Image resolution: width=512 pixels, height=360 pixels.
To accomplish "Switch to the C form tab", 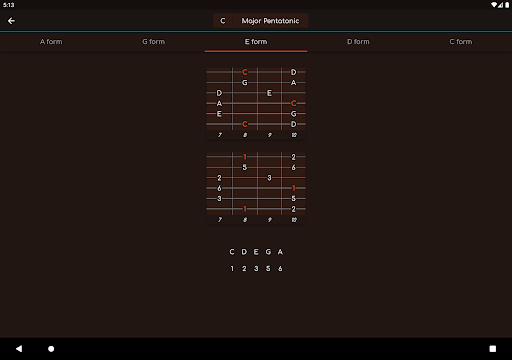I will [461, 42].
